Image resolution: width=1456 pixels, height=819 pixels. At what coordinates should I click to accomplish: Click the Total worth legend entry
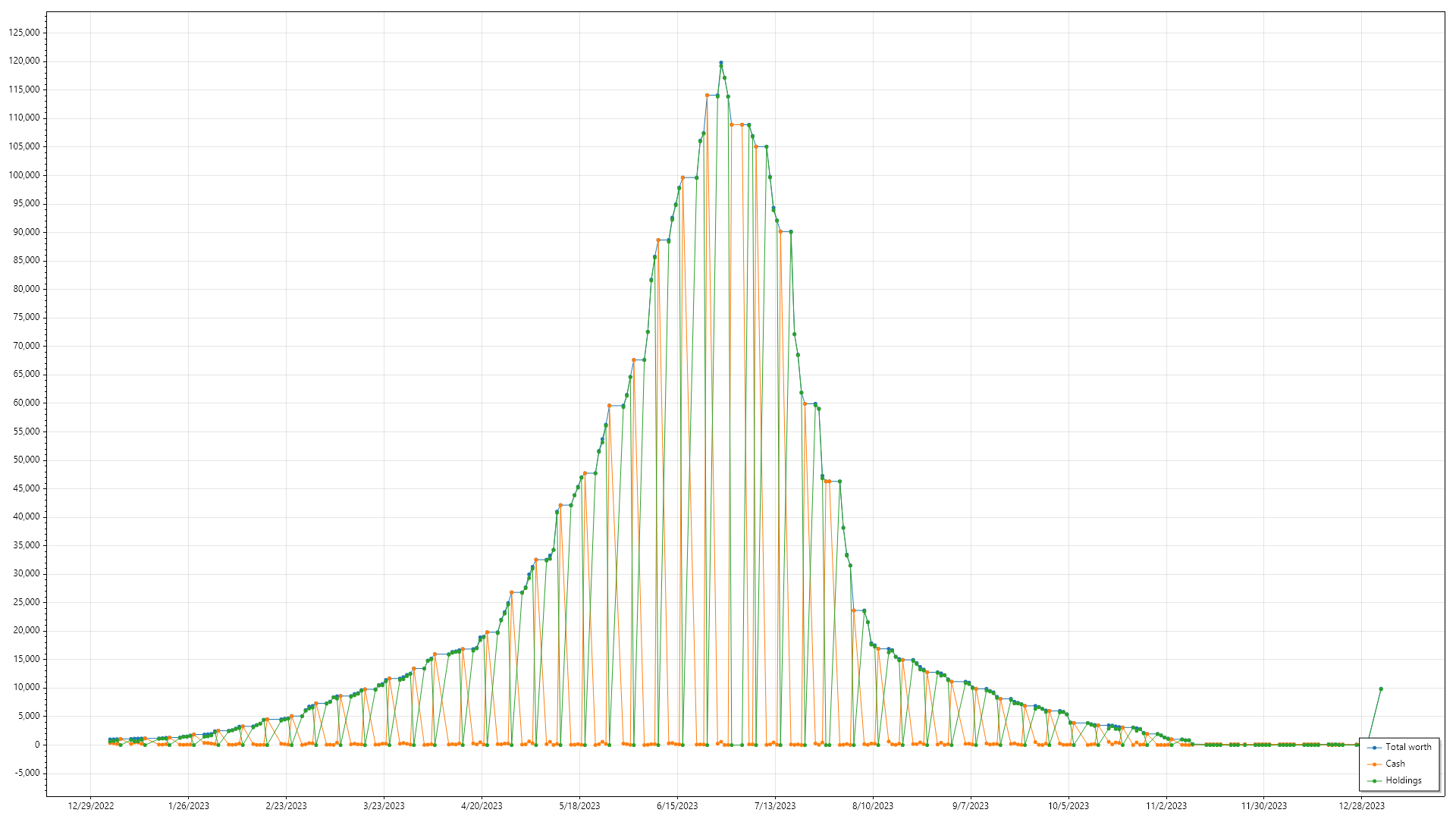point(1408,747)
